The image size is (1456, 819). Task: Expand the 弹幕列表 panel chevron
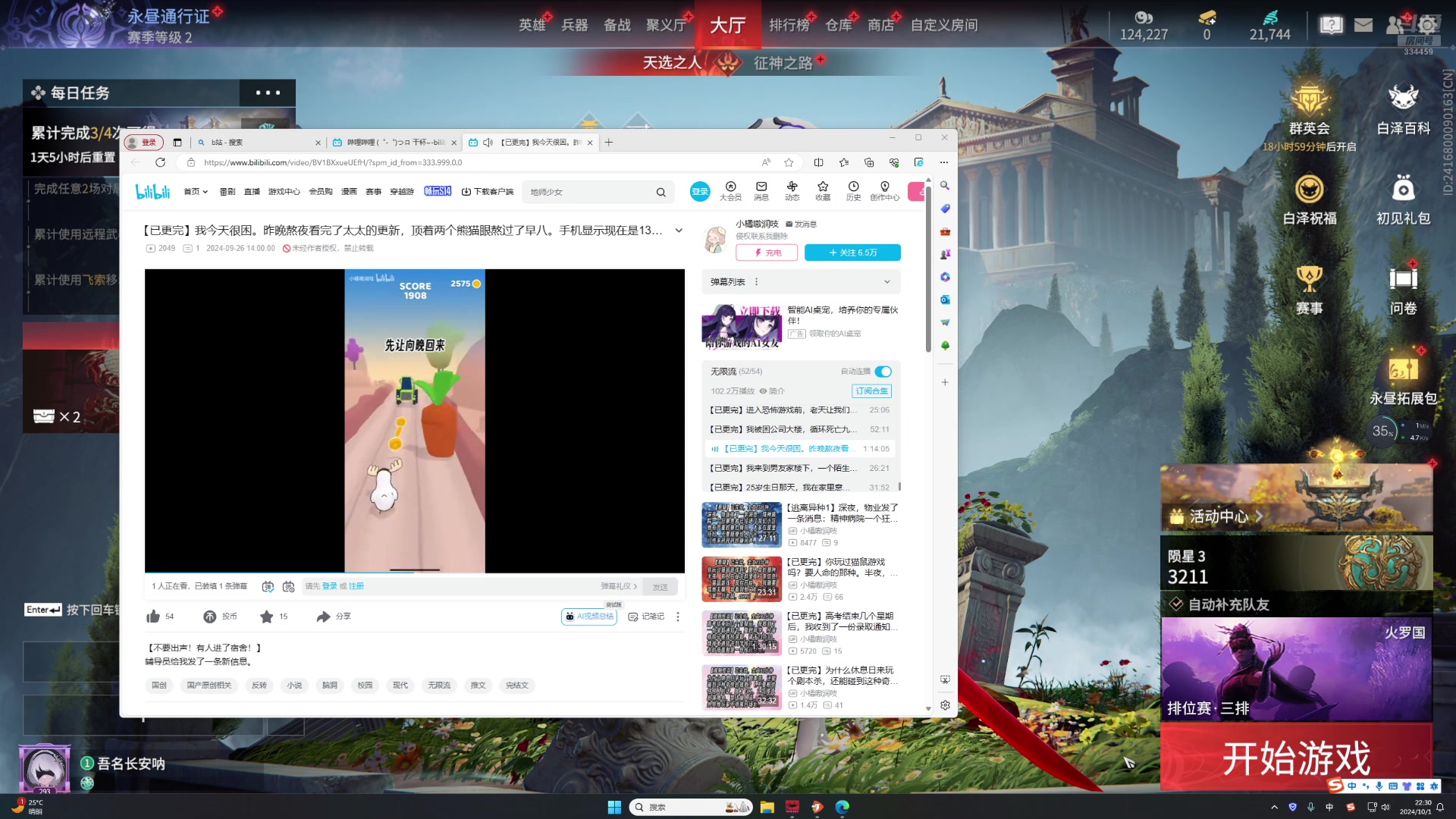[887, 282]
